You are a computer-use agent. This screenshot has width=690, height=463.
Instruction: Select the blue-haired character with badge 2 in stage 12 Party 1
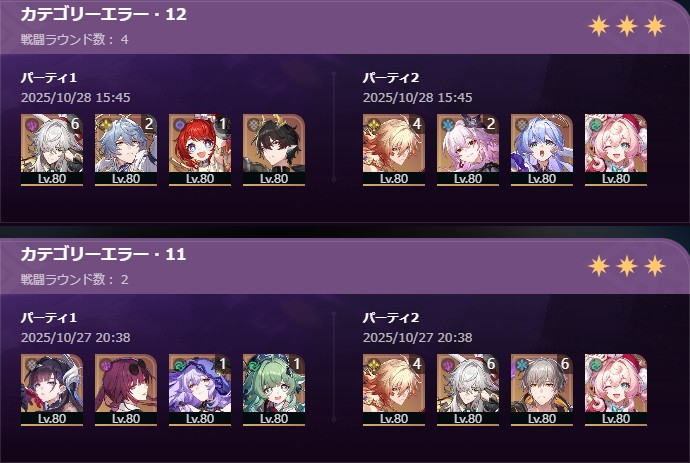point(126,150)
